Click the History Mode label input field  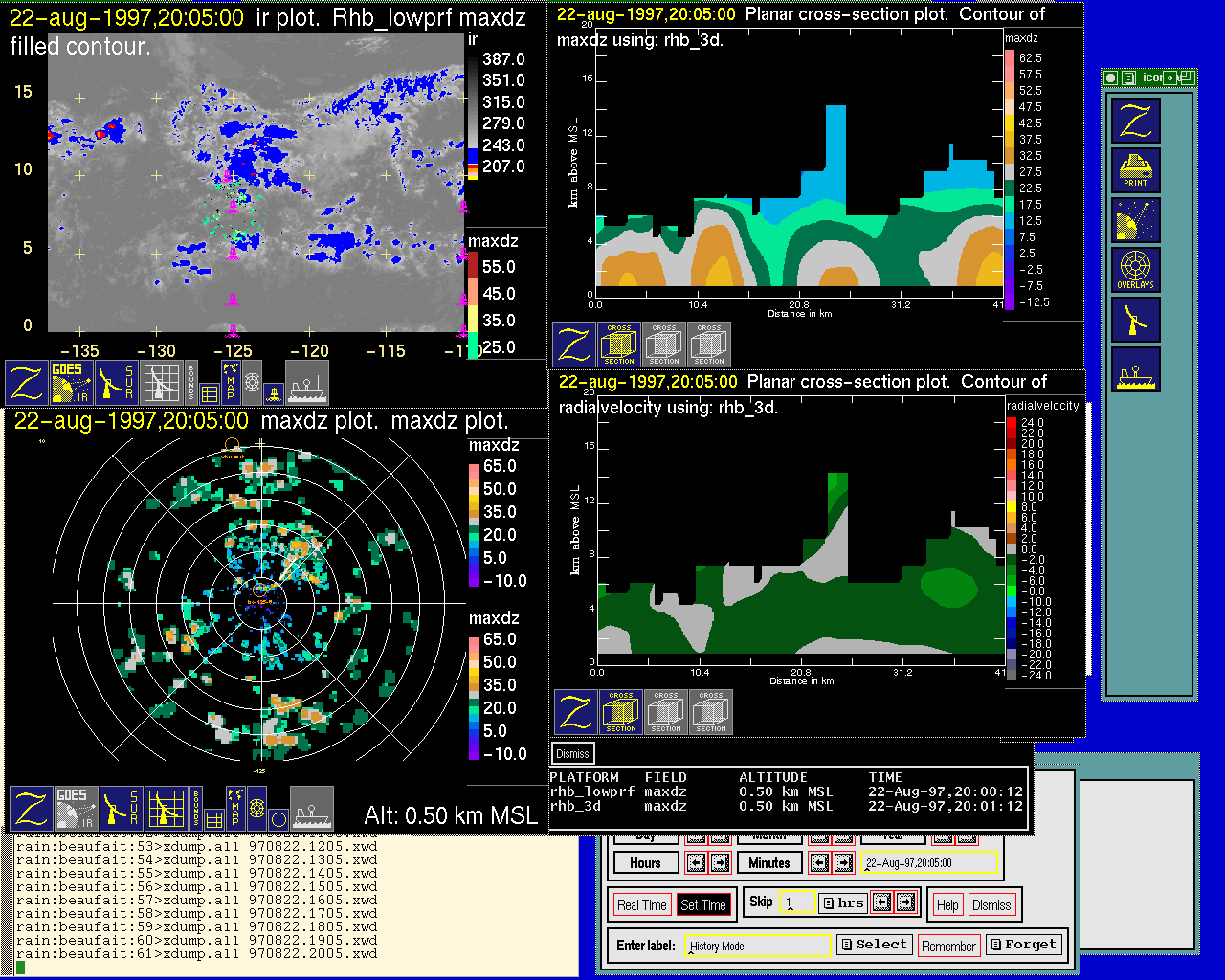[x=759, y=946]
